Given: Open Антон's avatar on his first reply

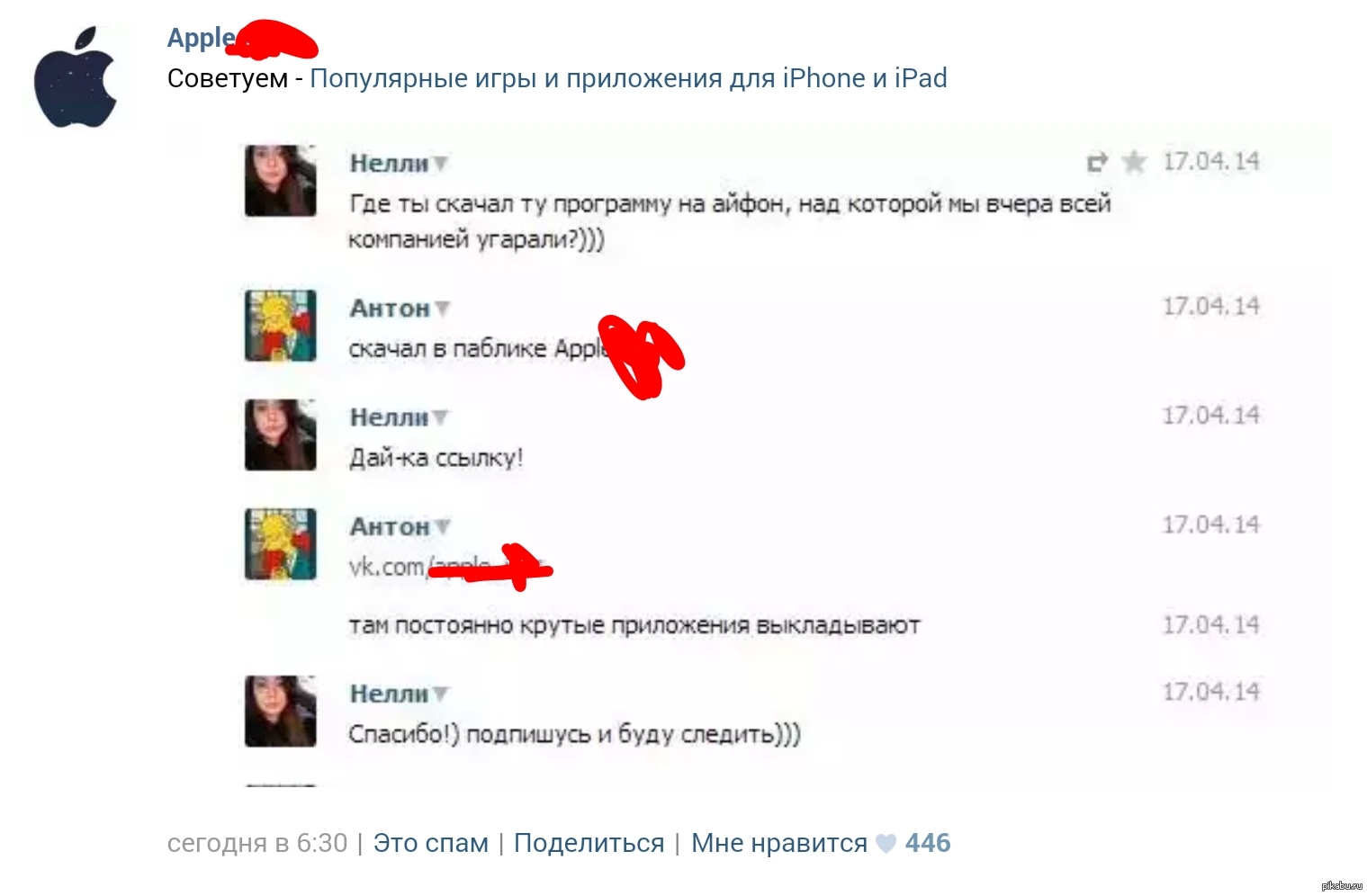Looking at the screenshot, I should click(x=281, y=326).
